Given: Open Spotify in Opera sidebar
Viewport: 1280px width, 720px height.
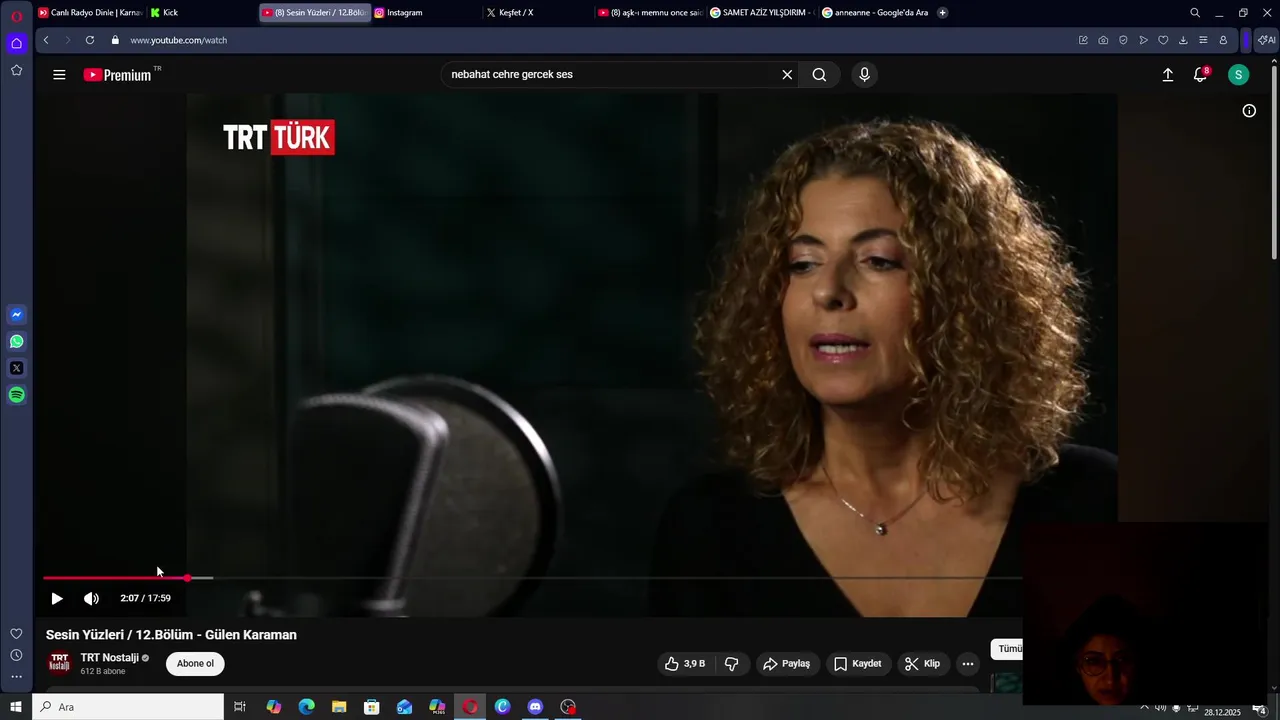Looking at the screenshot, I should [x=16, y=395].
